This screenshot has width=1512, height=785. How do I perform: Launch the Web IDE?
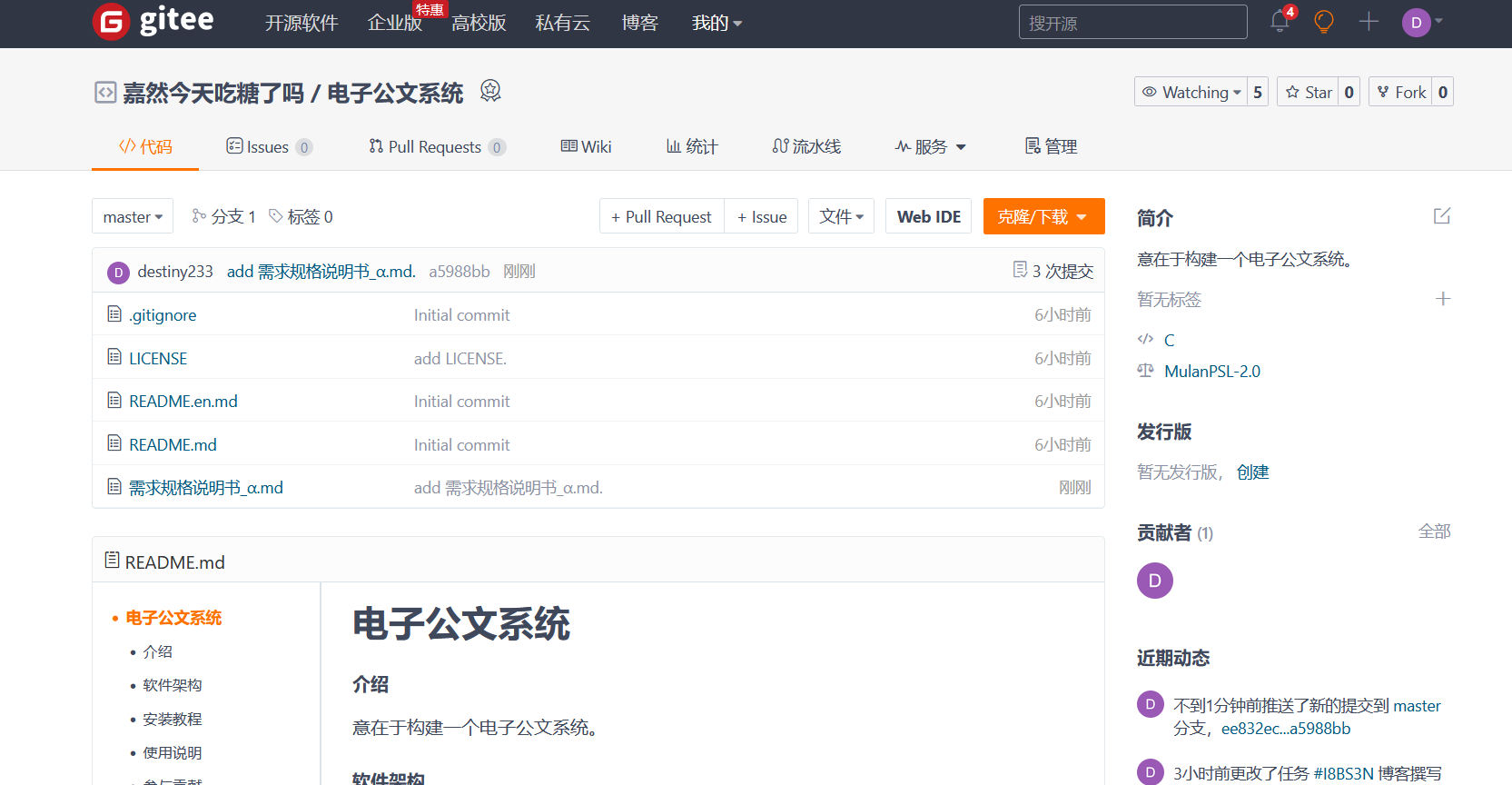929,216
